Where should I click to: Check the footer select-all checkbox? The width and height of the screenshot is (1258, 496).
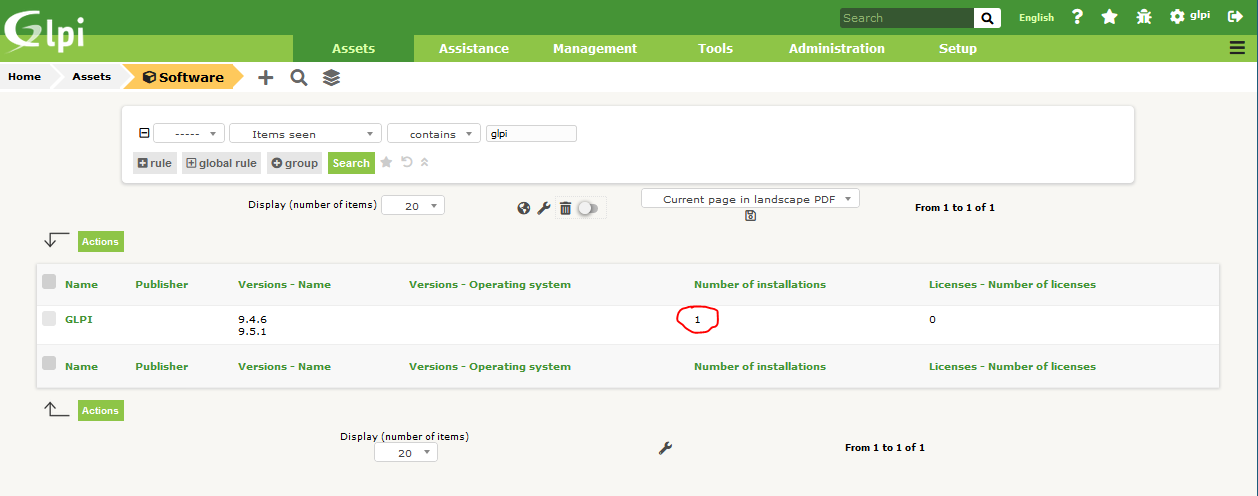(49, 365)
